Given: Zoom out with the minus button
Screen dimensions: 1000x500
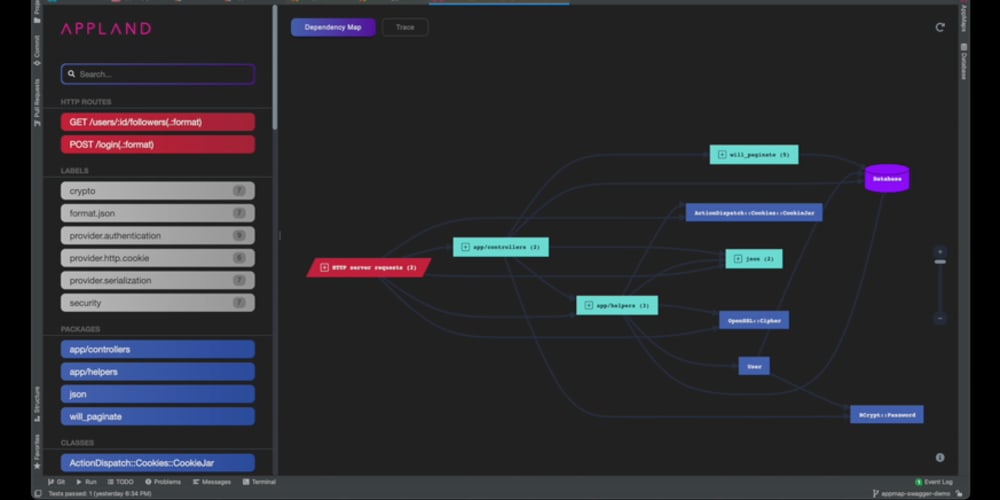Looking at the screenshot, I should [939, 318].
